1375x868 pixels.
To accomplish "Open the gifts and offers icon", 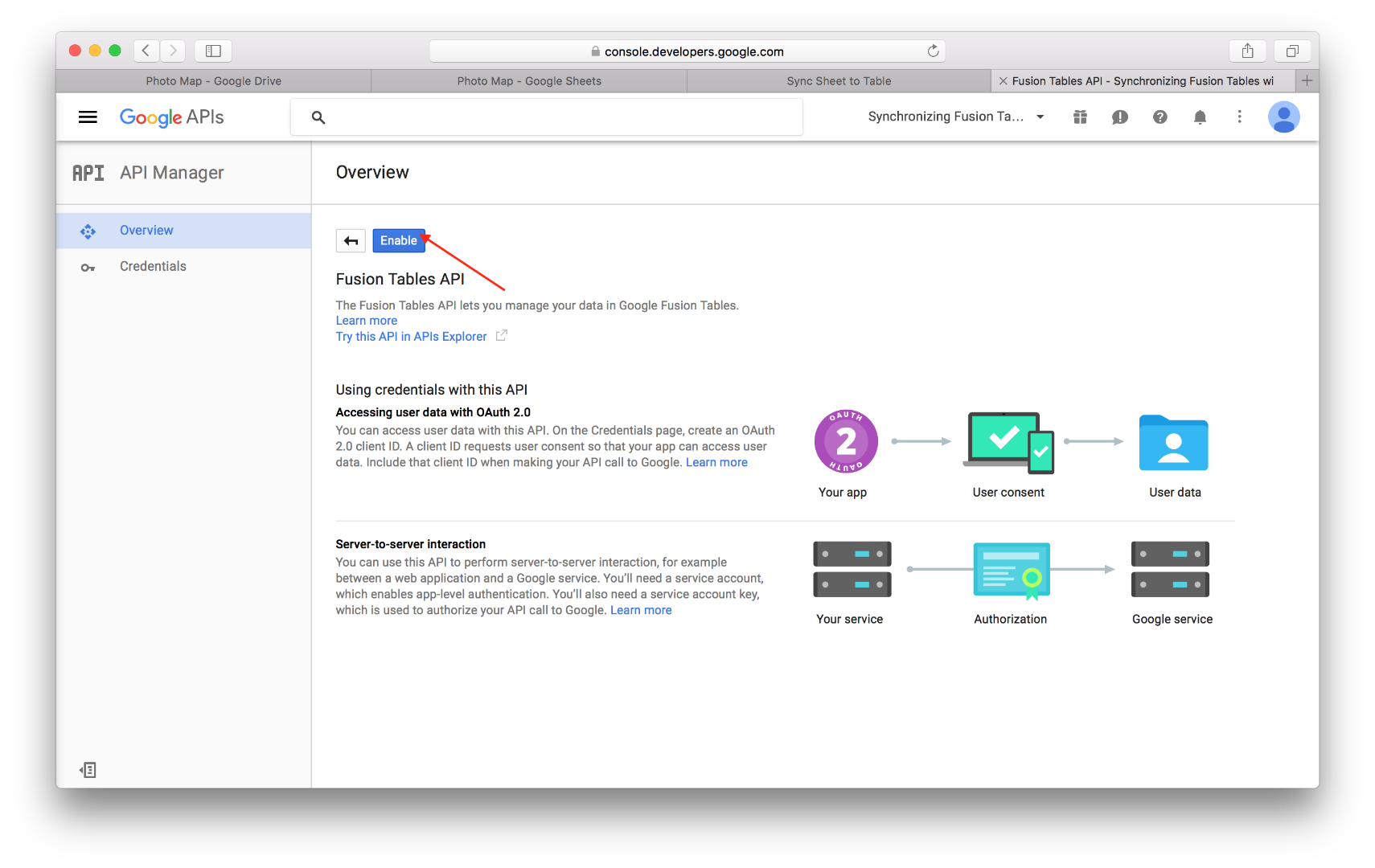I will pos(1080,117).
